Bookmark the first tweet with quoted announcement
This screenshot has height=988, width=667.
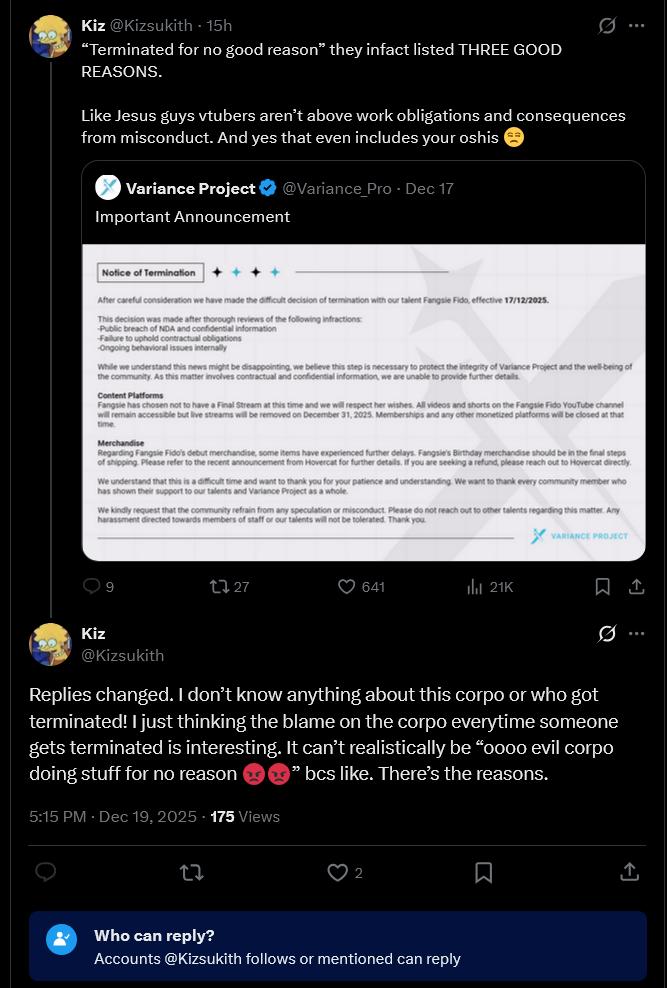(602, 587)
